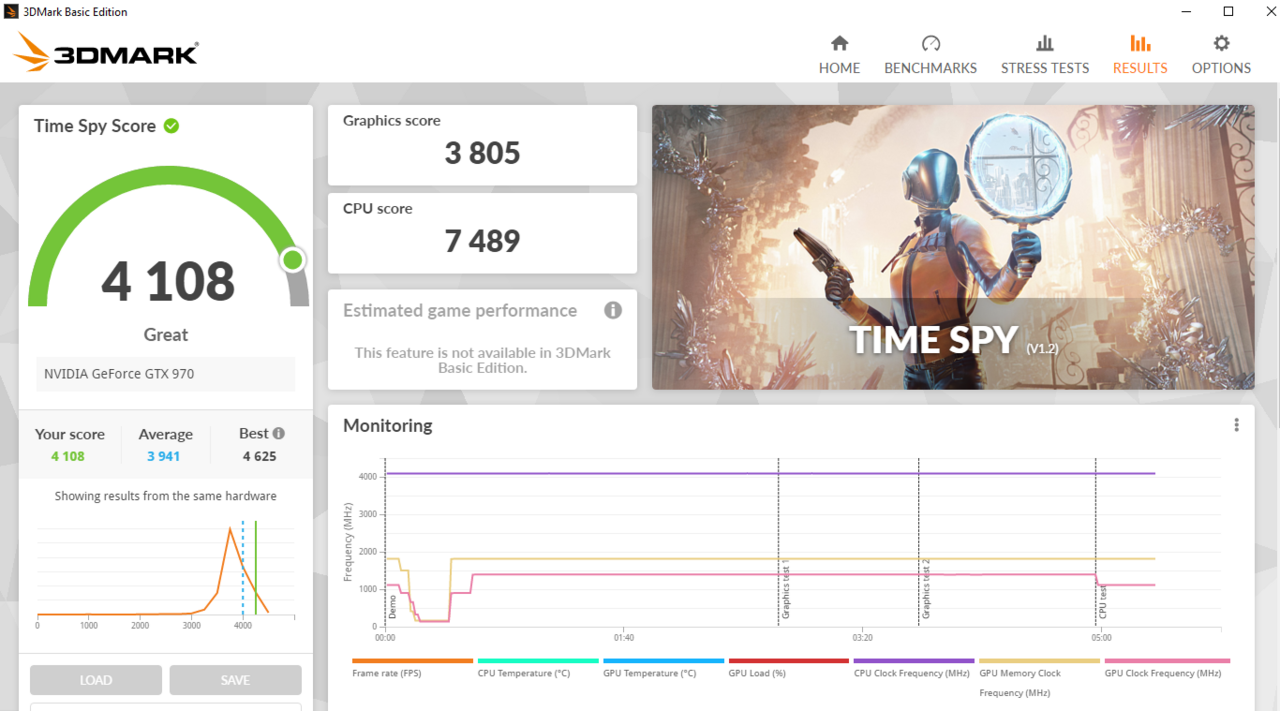Open the HOME tab

[x=839, y=55]
